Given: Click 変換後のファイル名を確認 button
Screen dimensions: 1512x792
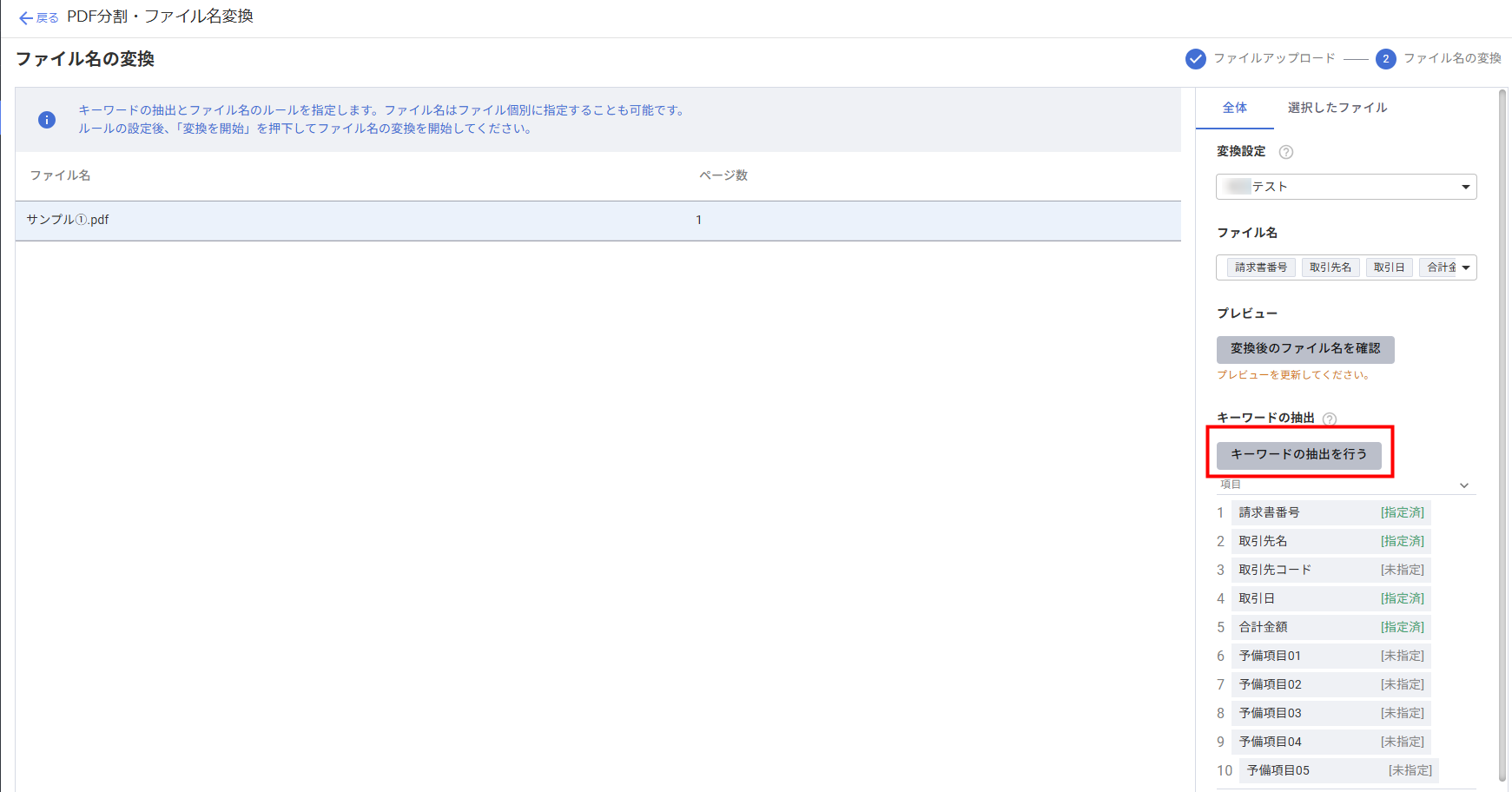Looking at the screenshot, I should 1304,349.
